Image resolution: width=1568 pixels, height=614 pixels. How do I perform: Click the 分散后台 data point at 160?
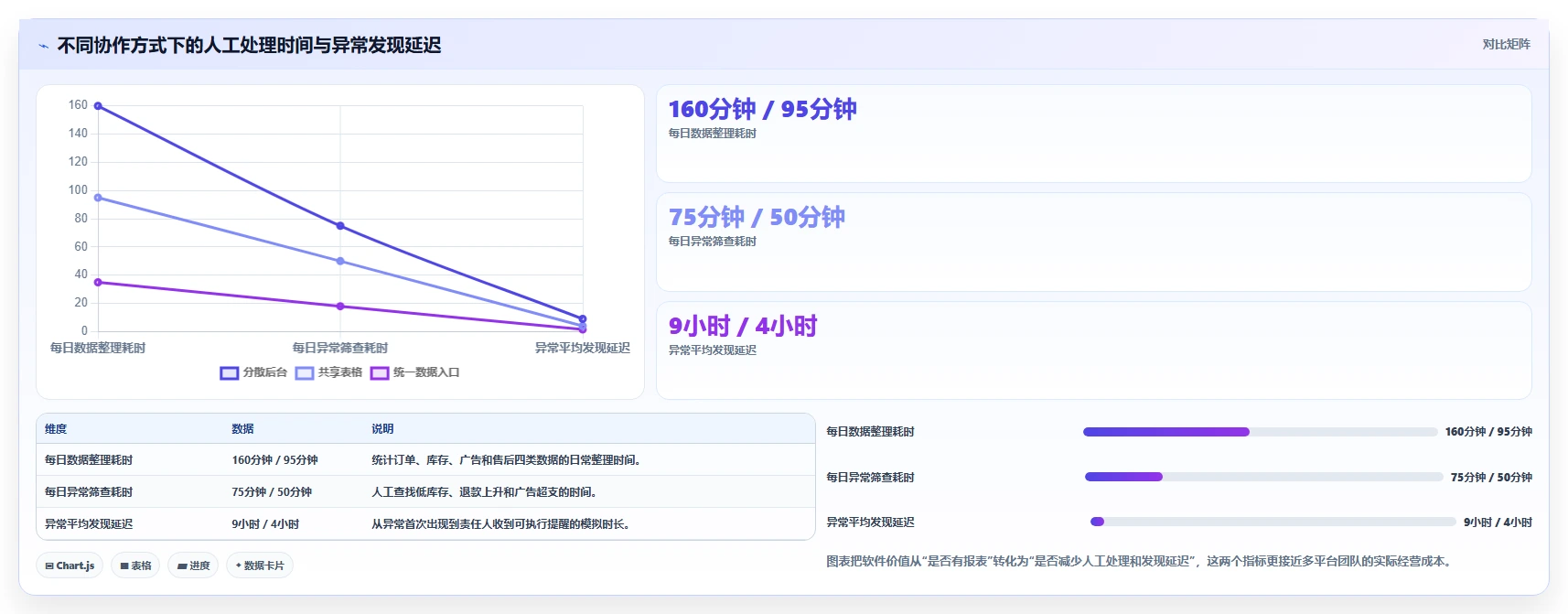98,106
